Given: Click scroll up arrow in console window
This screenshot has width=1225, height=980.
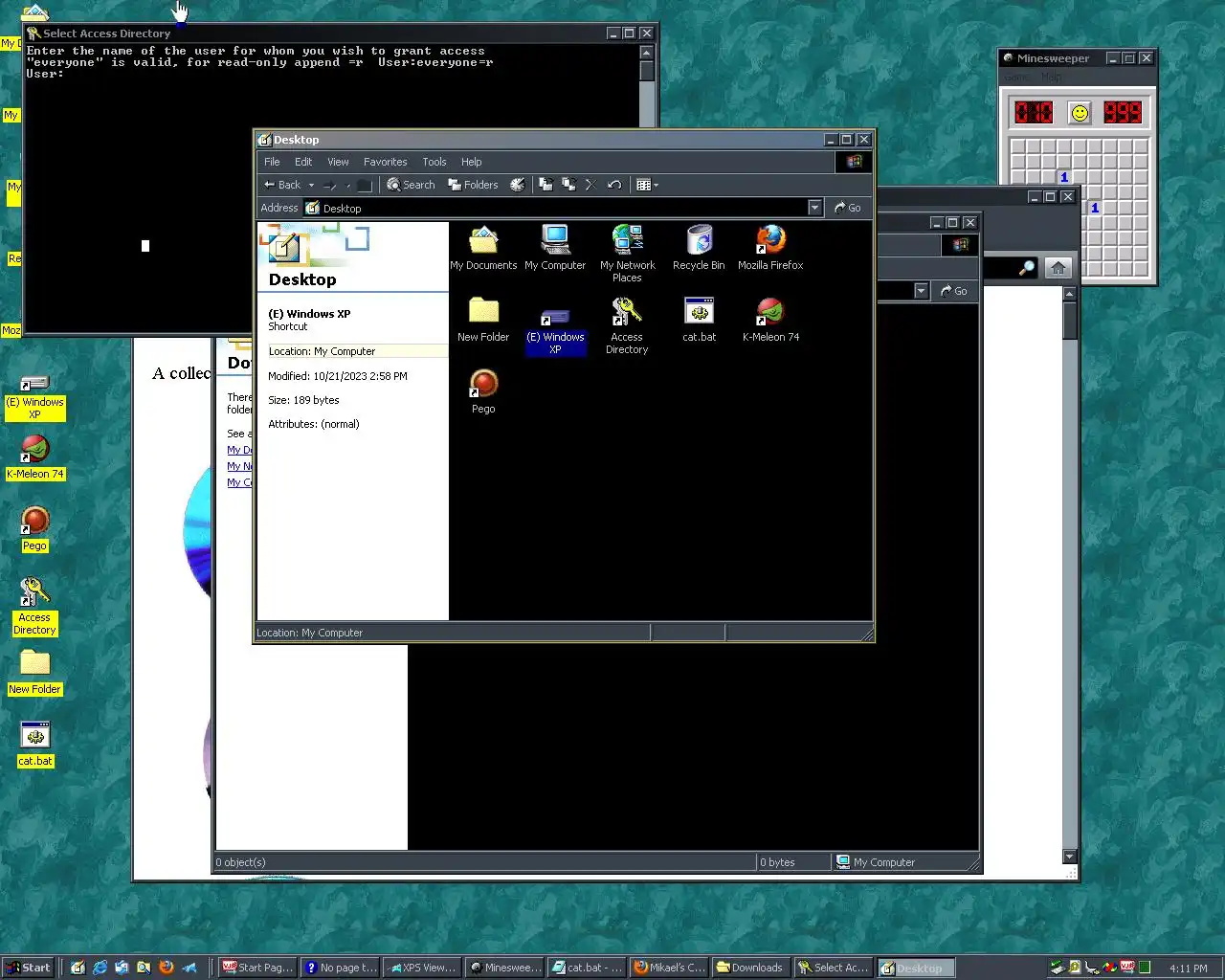Looking at the screenshot, I should [647, 53].
